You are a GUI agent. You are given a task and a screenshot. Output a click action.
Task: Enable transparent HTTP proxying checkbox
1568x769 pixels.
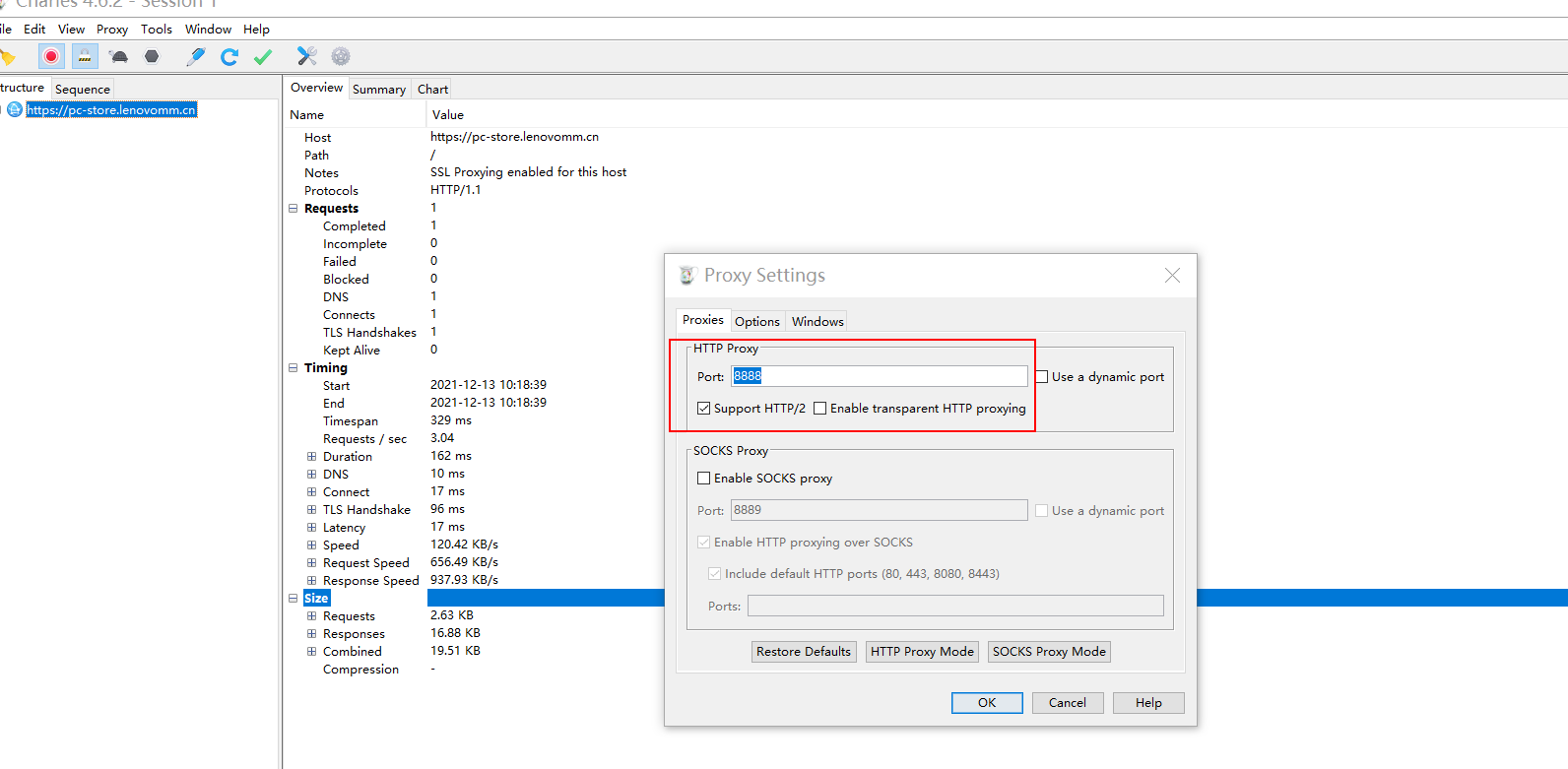coord(819,409)
